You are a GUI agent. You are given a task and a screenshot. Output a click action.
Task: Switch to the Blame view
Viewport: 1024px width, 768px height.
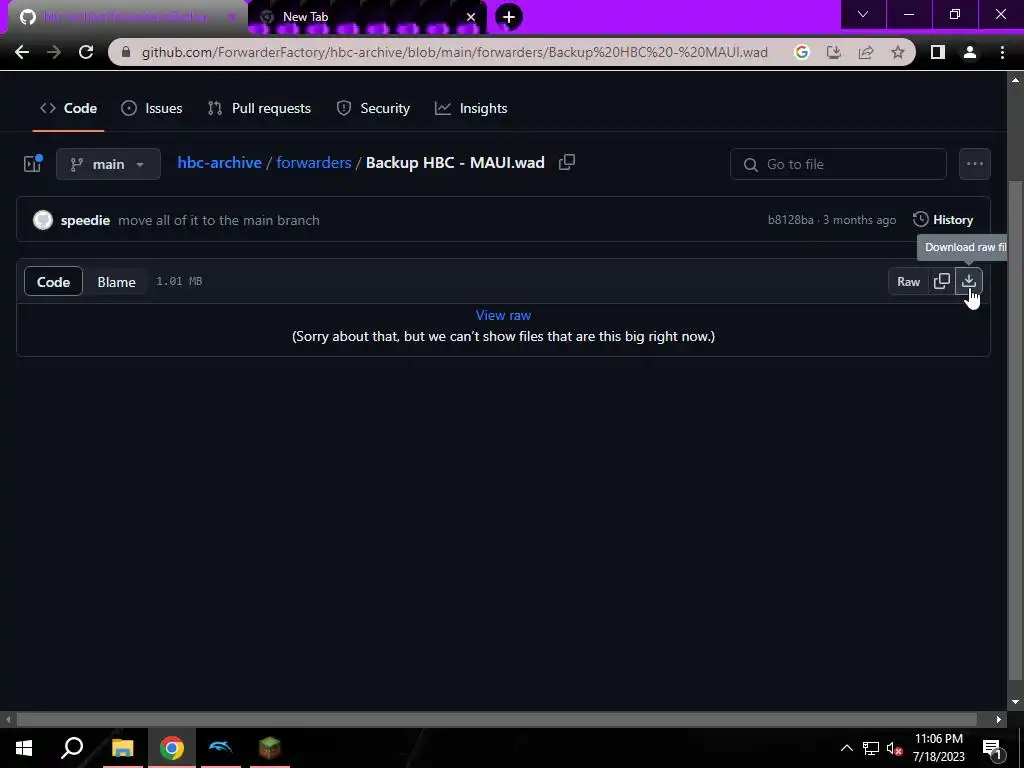116,281
